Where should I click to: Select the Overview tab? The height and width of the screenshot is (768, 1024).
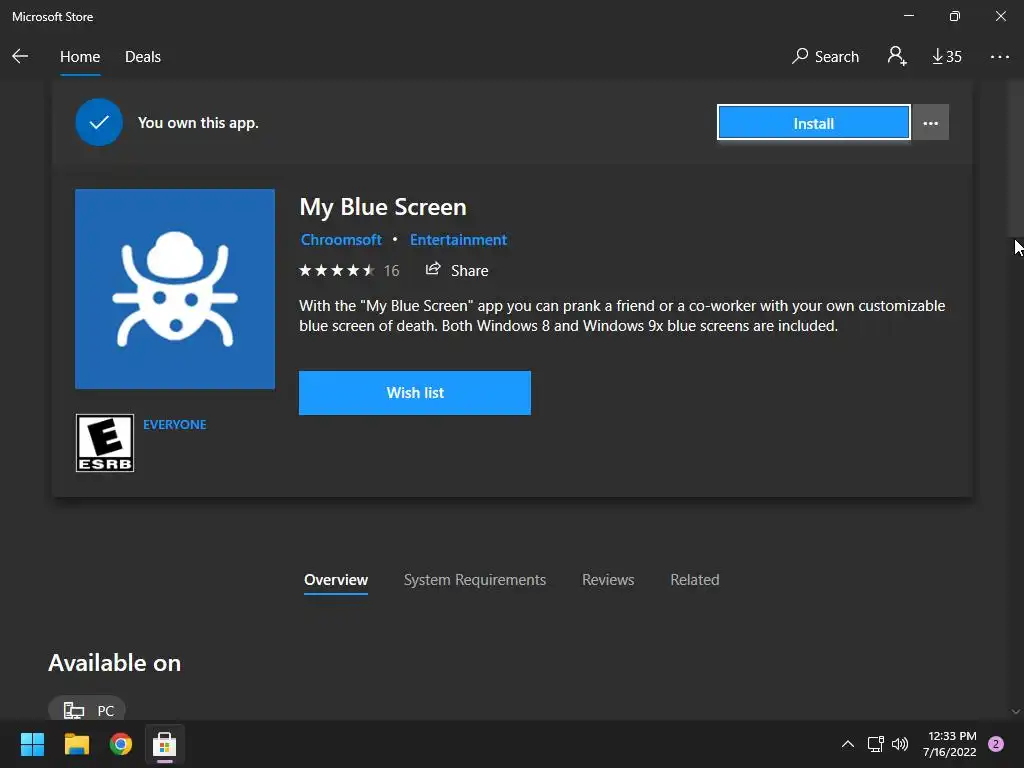336,580
